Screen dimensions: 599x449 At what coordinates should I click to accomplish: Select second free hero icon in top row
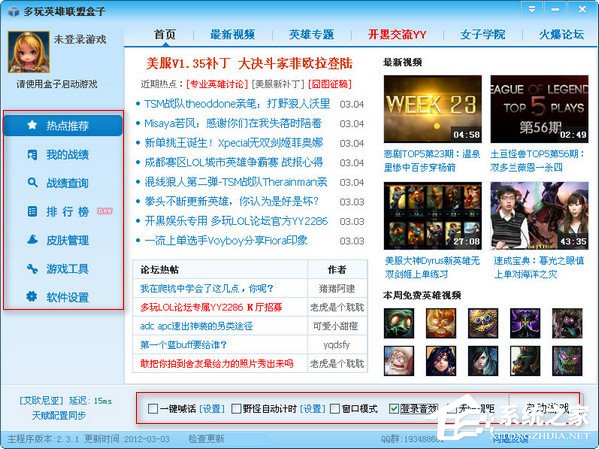point(441,323)
